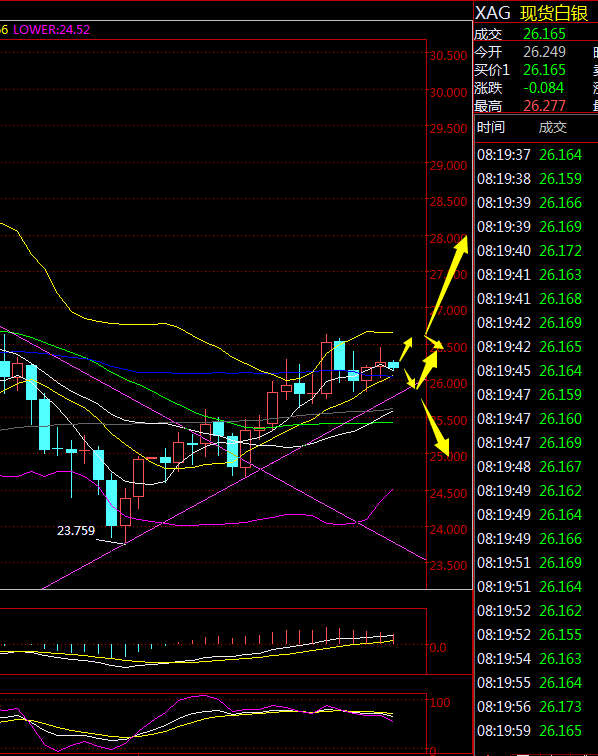The height and width of the screenshot is (756, 598).
Task: Select tick row 08:19:52 at 26.162
Action: (530, 611)
